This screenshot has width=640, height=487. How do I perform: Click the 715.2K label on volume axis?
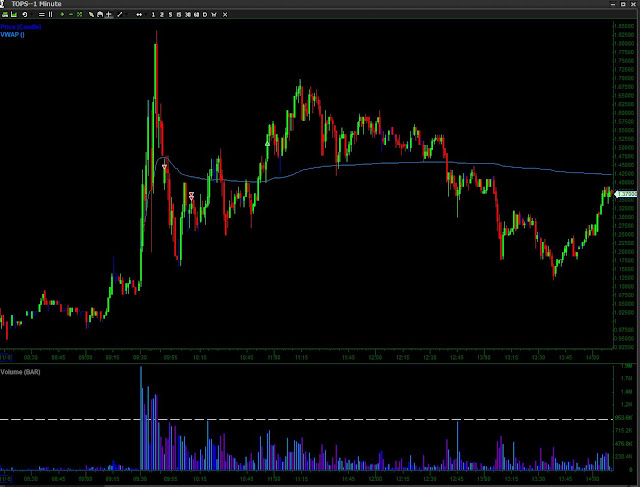point(624,431)
